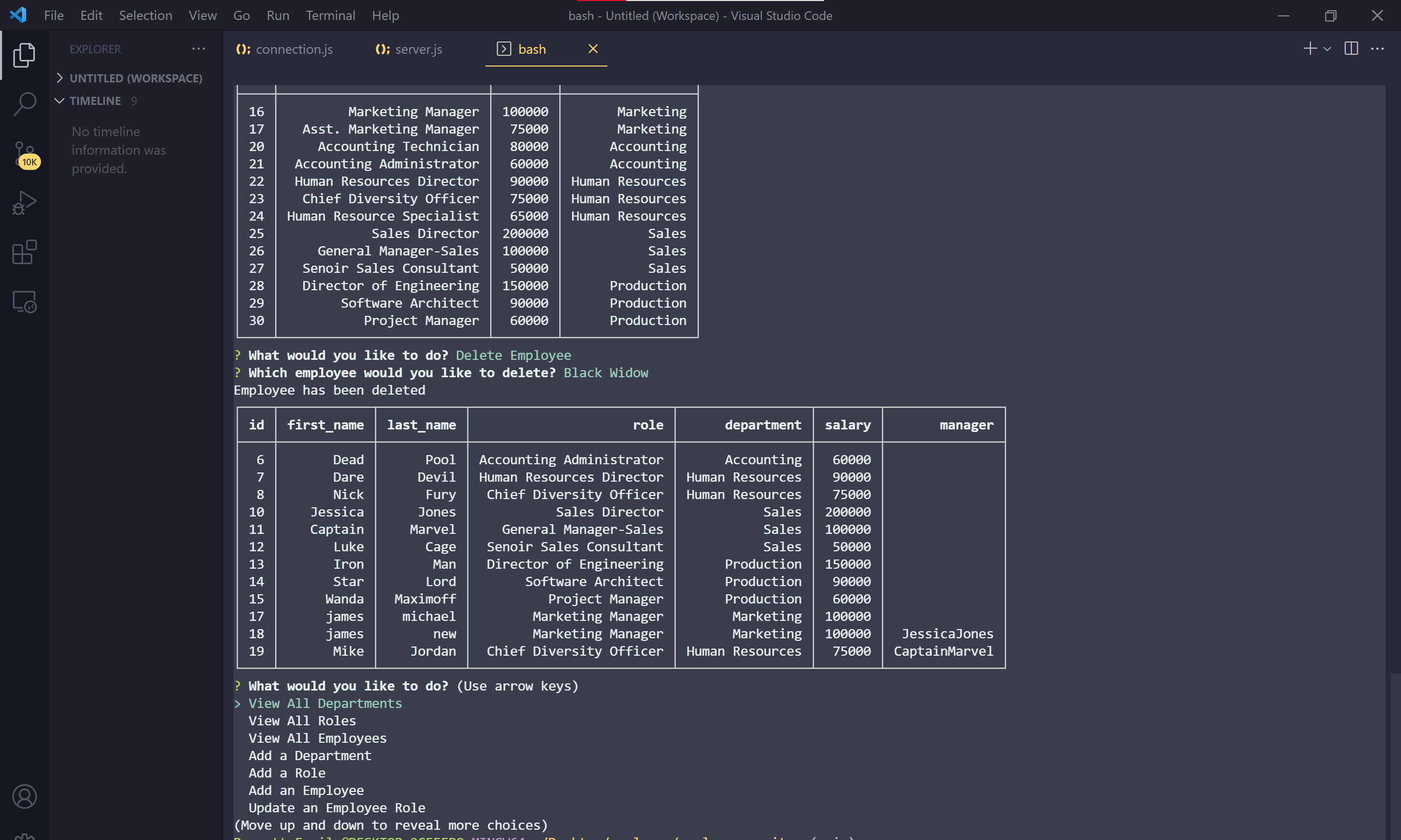Click 'CaptainMarvel' manager cell

pos(944,651)
